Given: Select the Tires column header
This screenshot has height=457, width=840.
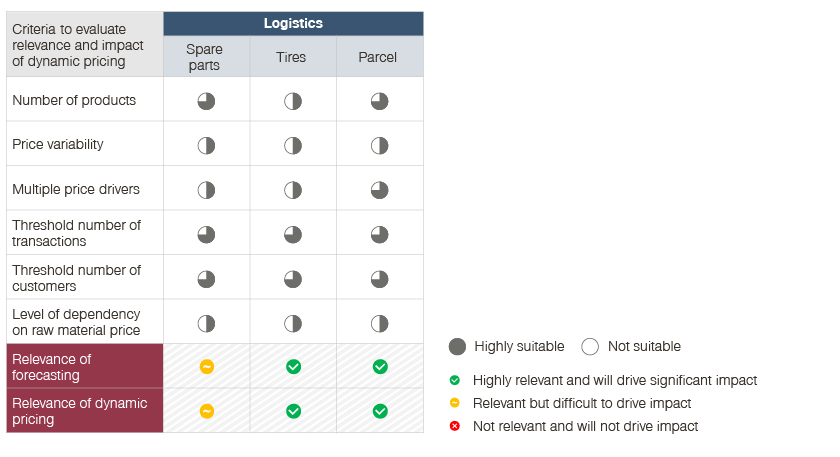Looking at the screenshot, I should click(x=292, y=57).
